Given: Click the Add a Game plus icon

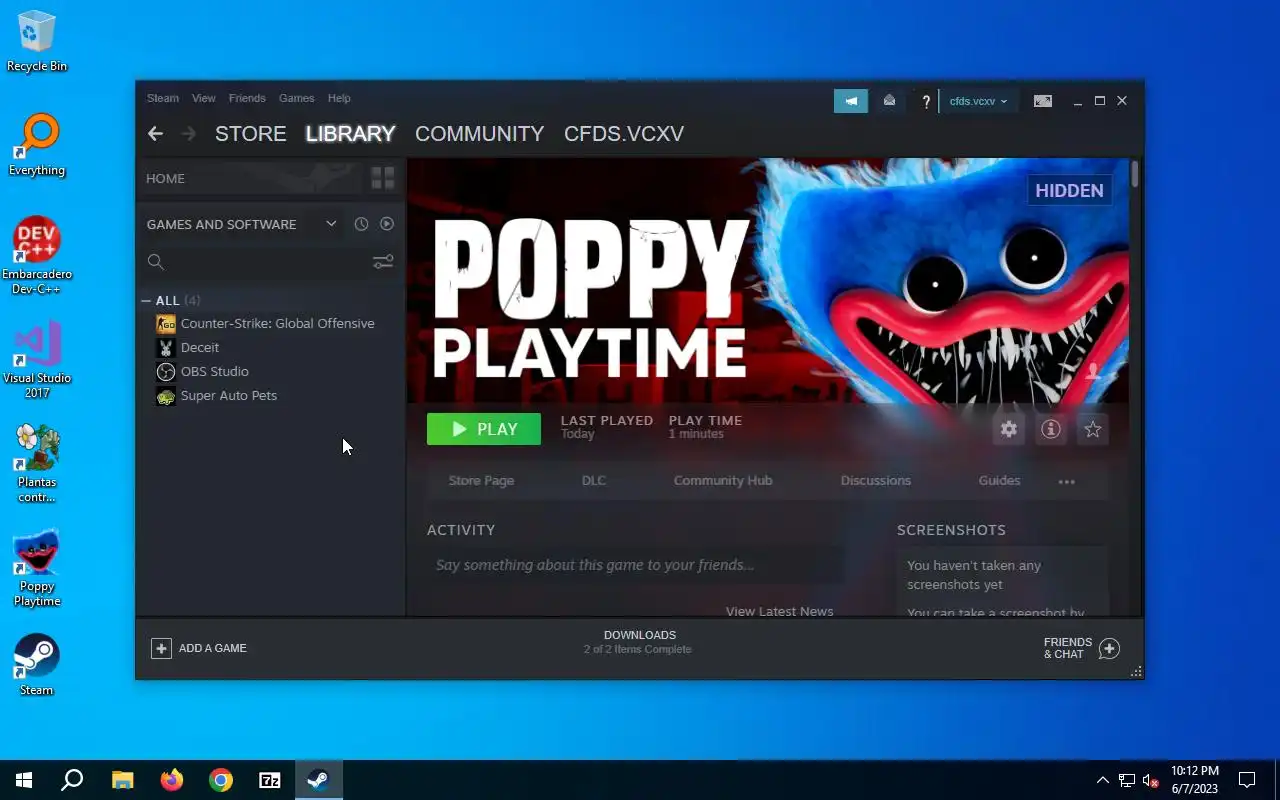Looking at the screenshot, I should 161,648.
